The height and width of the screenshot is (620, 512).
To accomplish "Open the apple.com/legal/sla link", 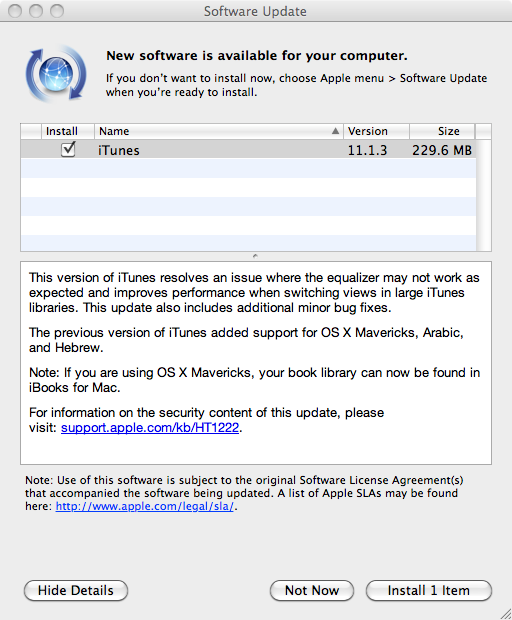I will [x=145, y=506].
